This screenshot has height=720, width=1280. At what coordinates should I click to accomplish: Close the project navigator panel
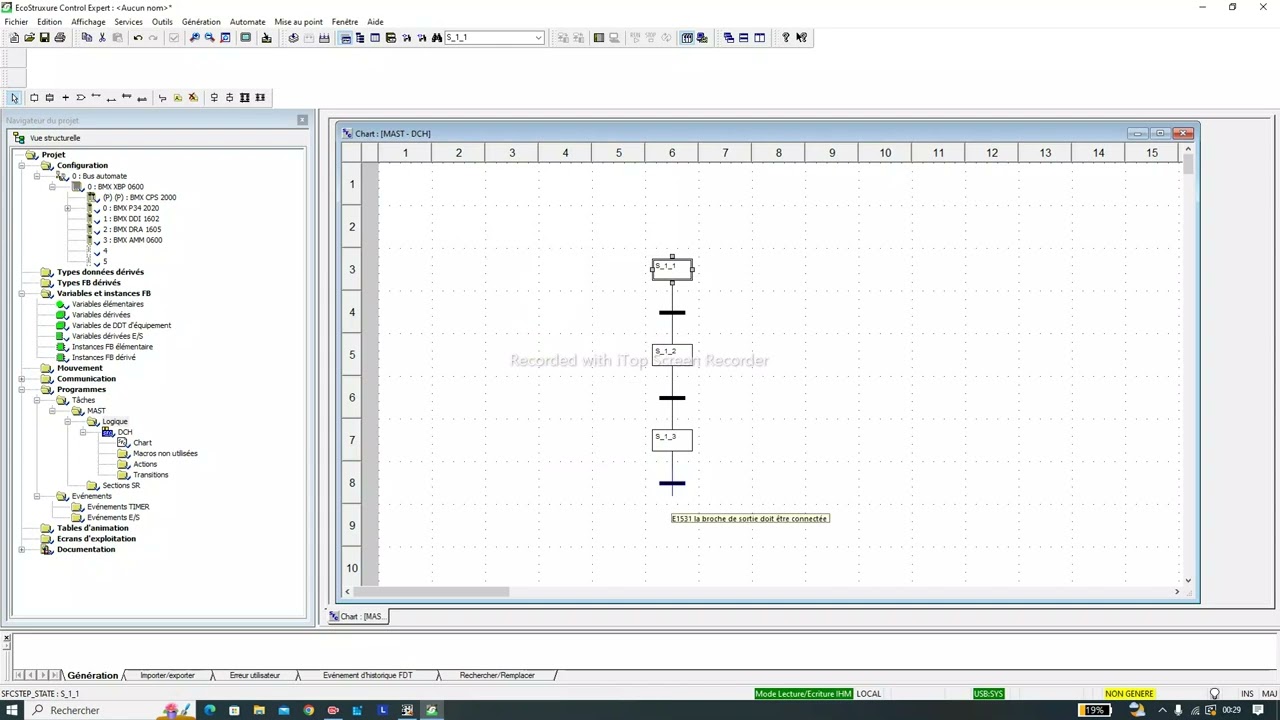pos(302,120)
